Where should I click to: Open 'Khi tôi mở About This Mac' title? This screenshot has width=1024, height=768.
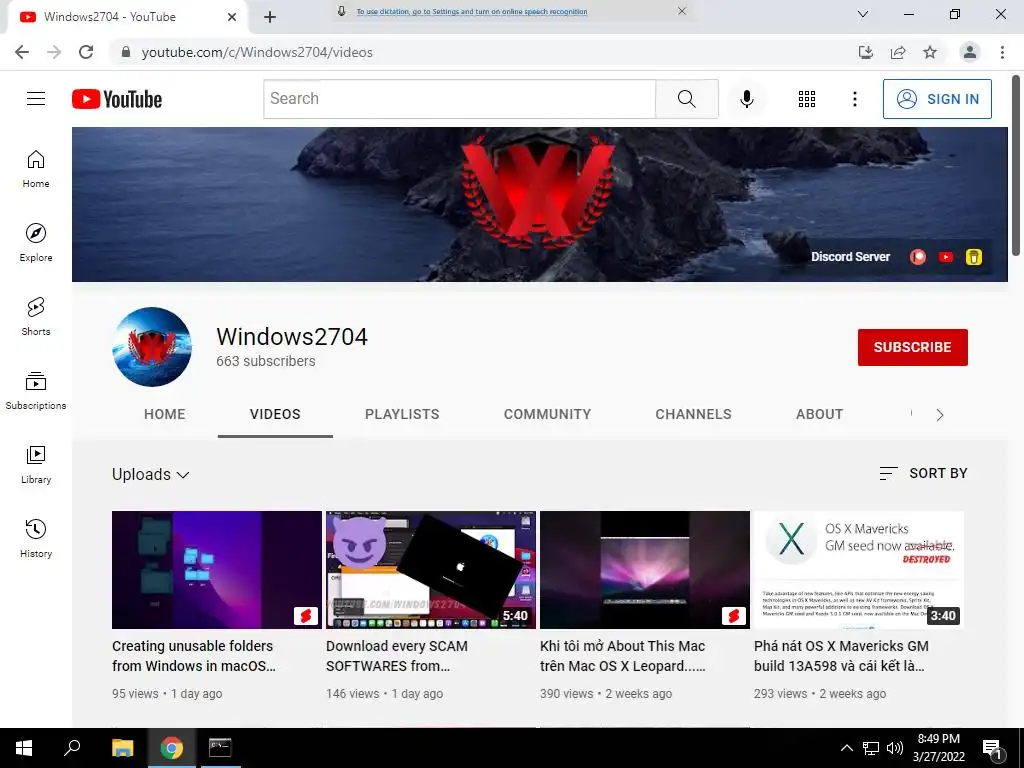pos(622,656)
